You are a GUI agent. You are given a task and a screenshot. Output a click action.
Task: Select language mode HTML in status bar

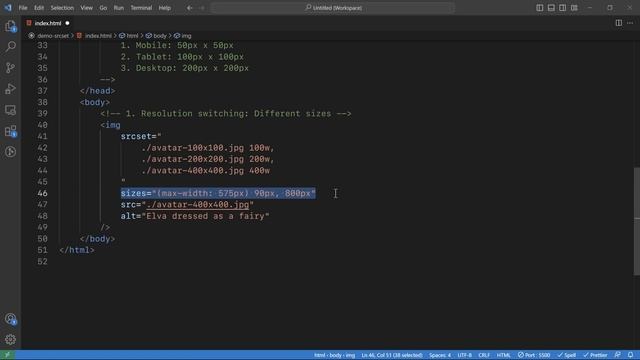click(x=504, y=355)
